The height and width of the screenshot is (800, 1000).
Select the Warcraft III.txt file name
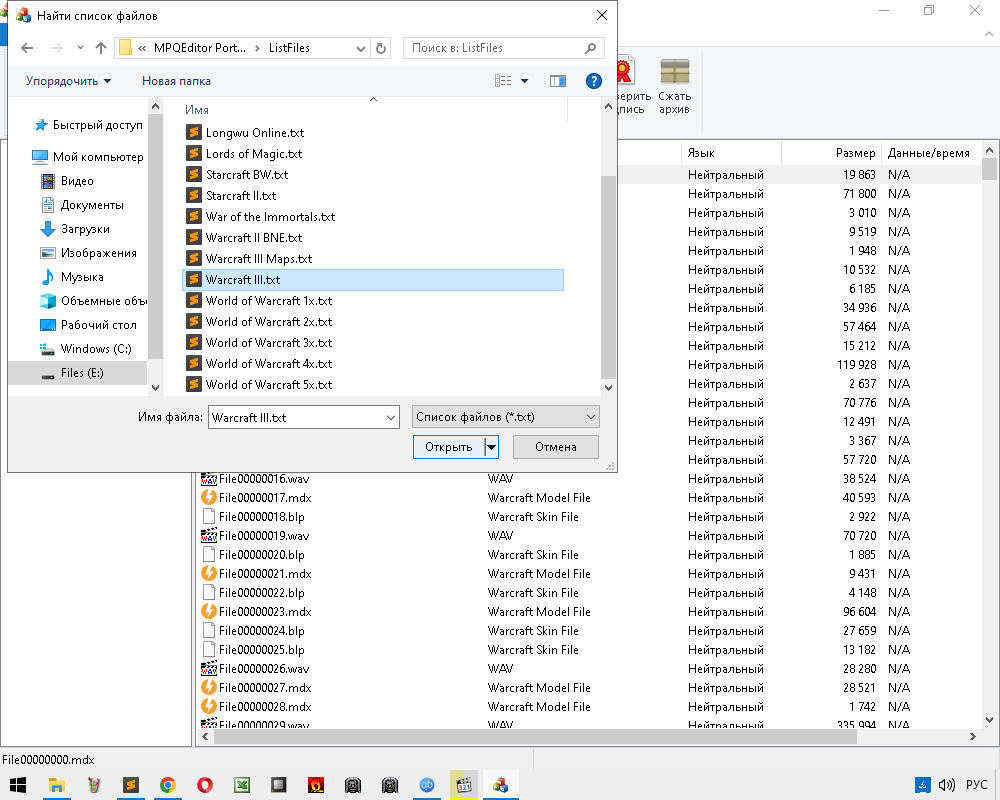[243, 279]
